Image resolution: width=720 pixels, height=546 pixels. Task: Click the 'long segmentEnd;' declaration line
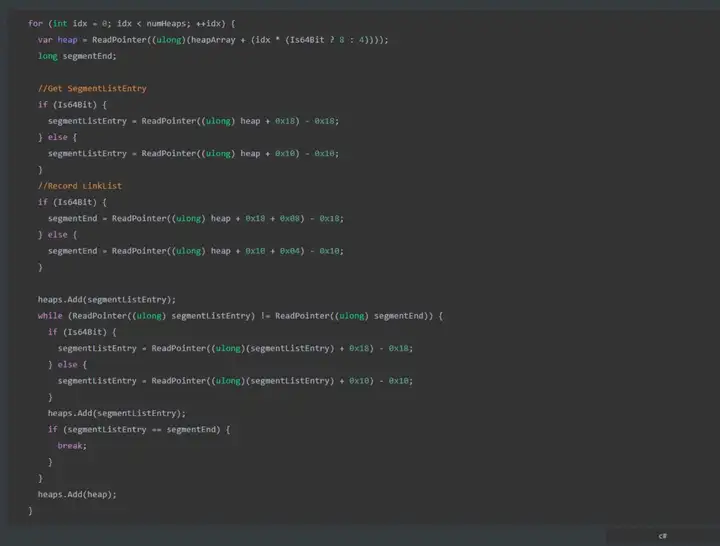pyautogui.click(x=77, y=56)
